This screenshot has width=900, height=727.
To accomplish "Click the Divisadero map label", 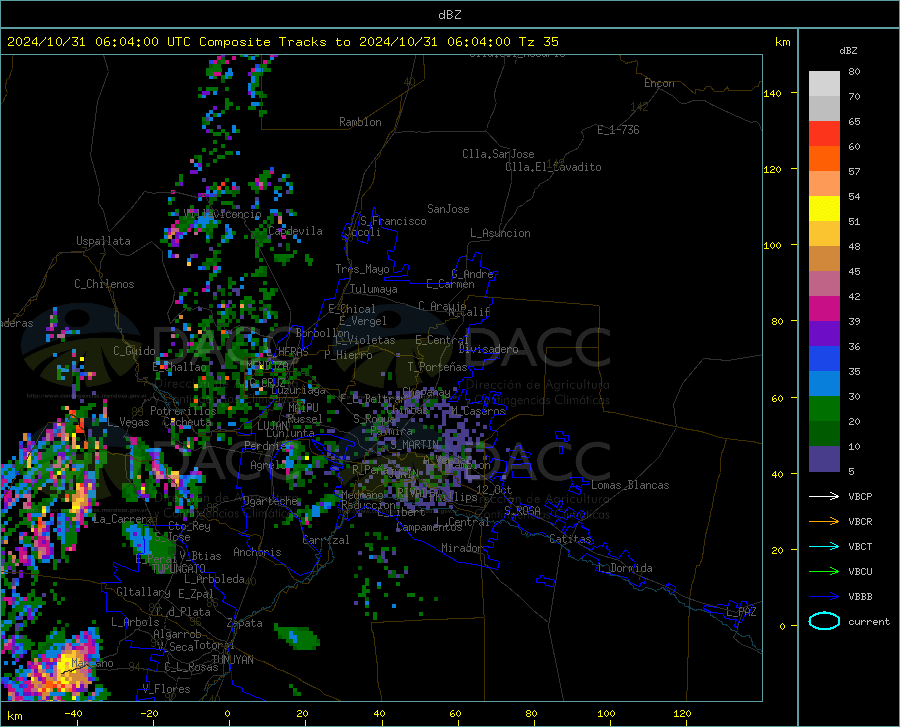I will tap(488, 349).
